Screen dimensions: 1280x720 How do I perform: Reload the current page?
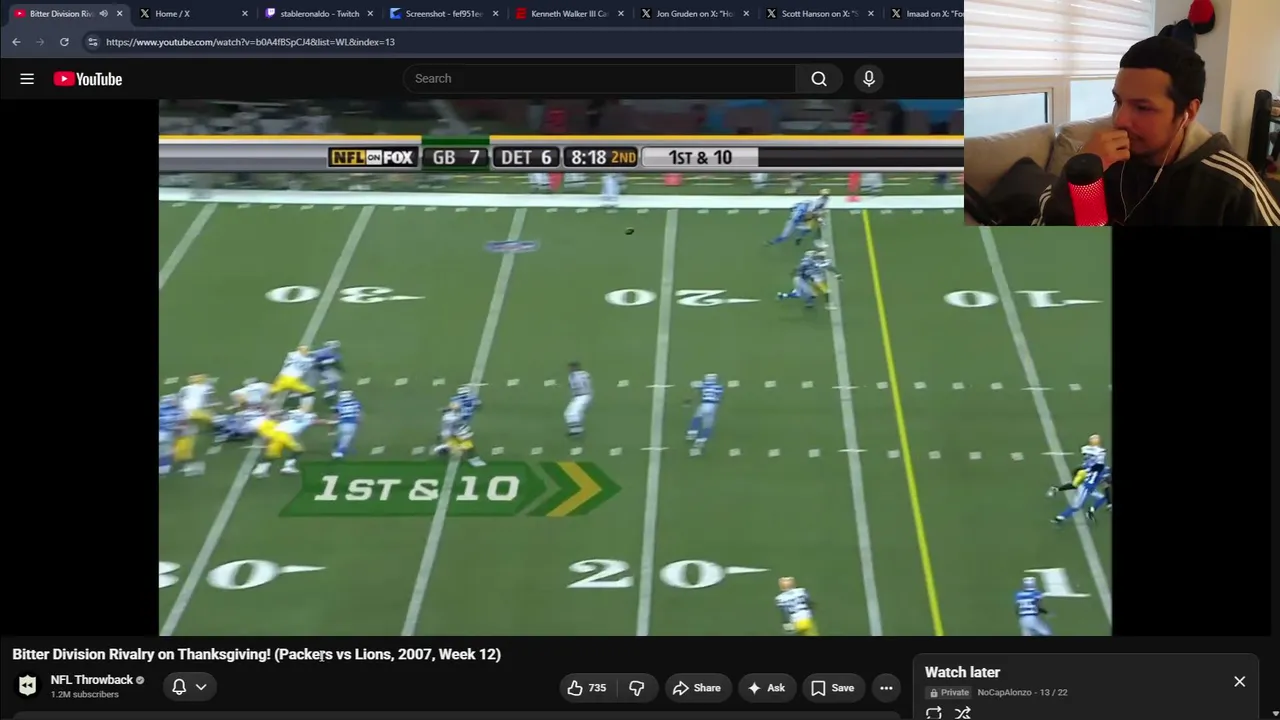point(64,42)
